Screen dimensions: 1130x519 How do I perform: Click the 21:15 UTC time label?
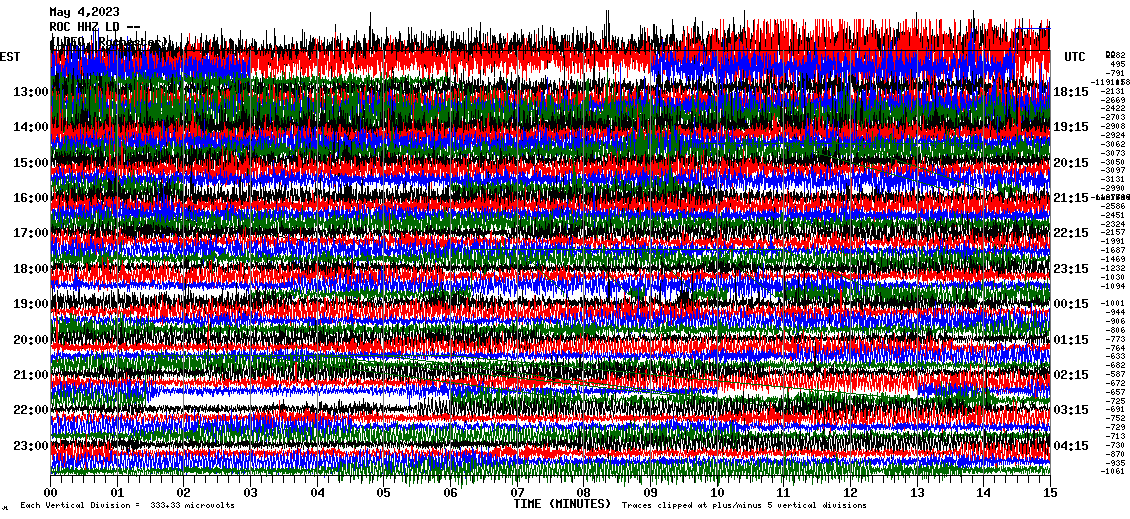pyautogui.click(x=1071, y=198)
